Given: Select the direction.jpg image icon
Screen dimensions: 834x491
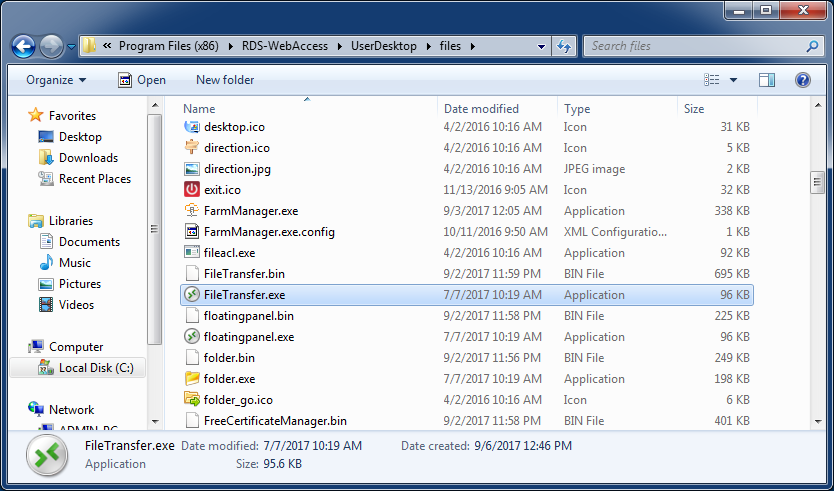Looking at the screenshot, I should coord(191,169).
